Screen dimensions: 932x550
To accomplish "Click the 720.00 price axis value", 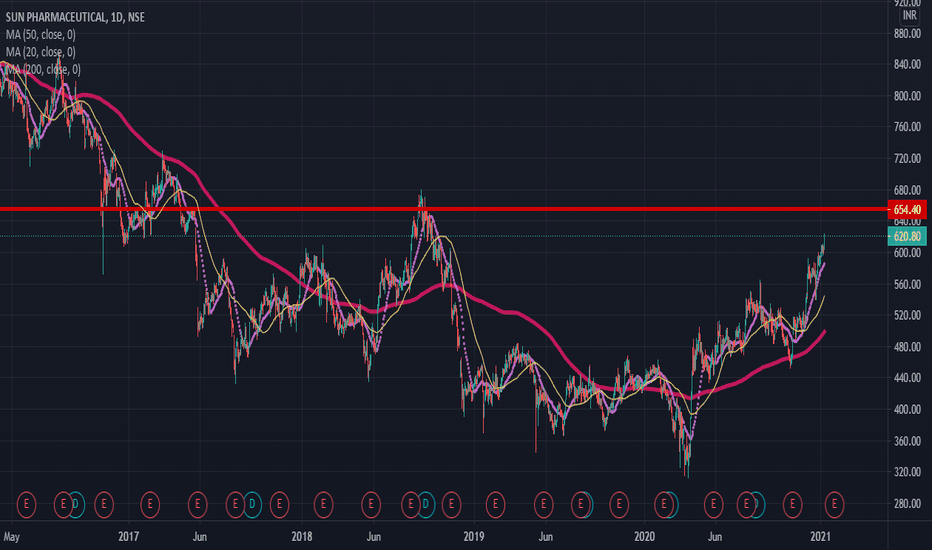I will [x=907, y=159].
